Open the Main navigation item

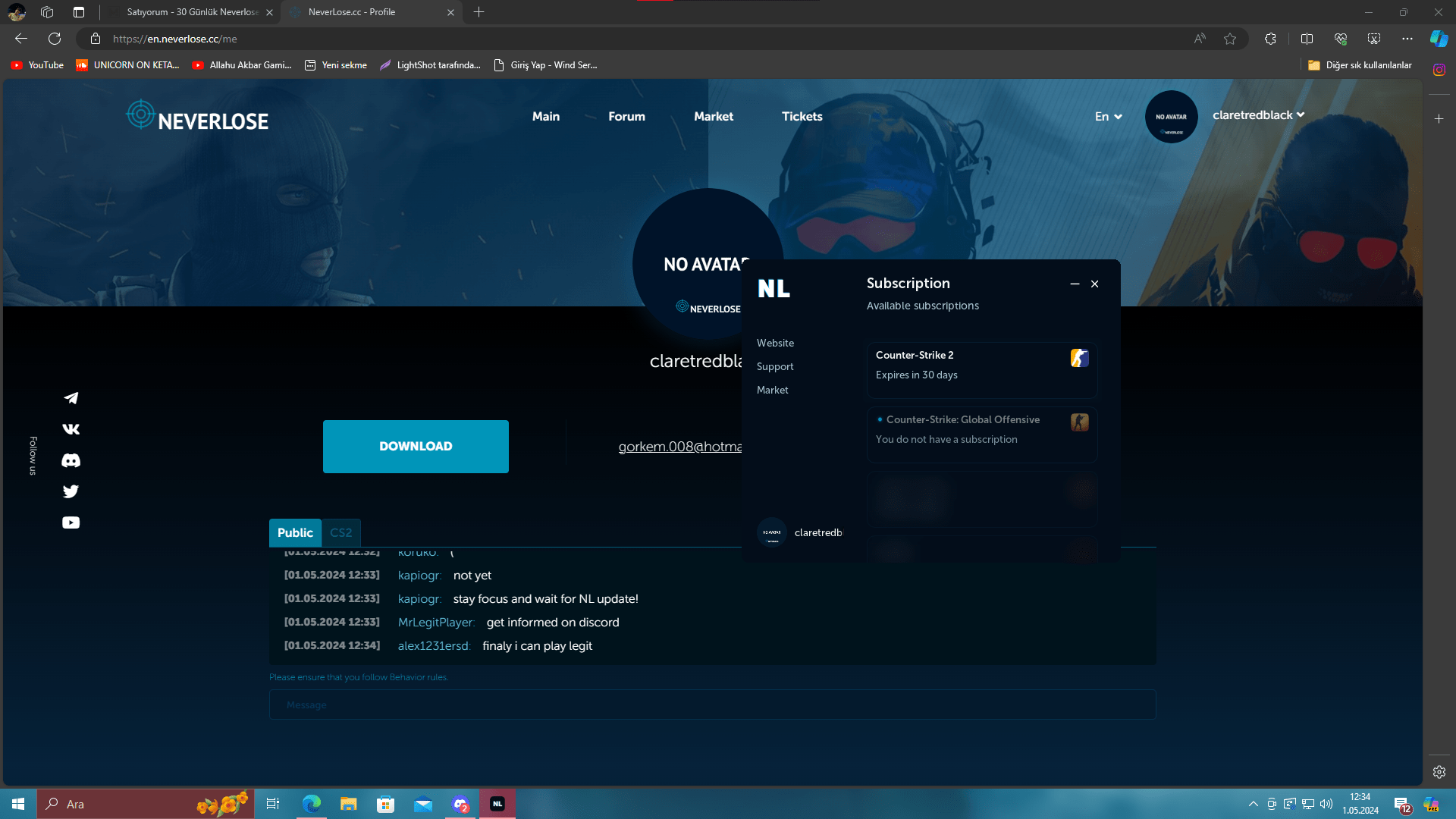545,116
